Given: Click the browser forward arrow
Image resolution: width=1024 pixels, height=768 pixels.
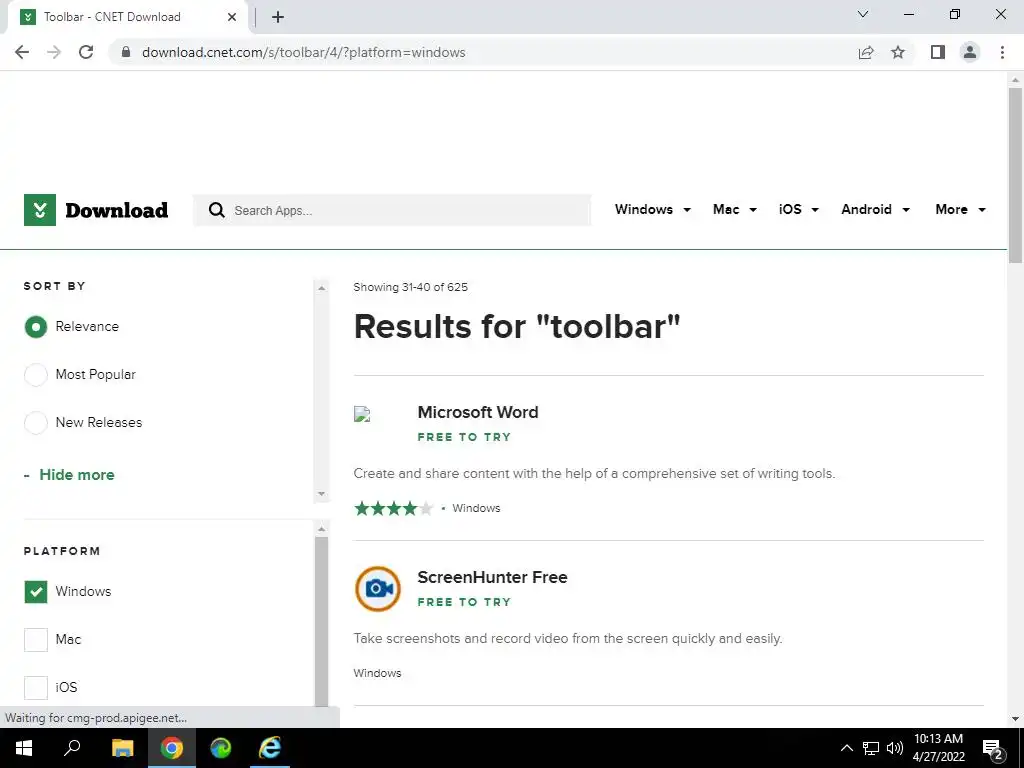Looking at the screenshot, I should [x=54, y=52].
